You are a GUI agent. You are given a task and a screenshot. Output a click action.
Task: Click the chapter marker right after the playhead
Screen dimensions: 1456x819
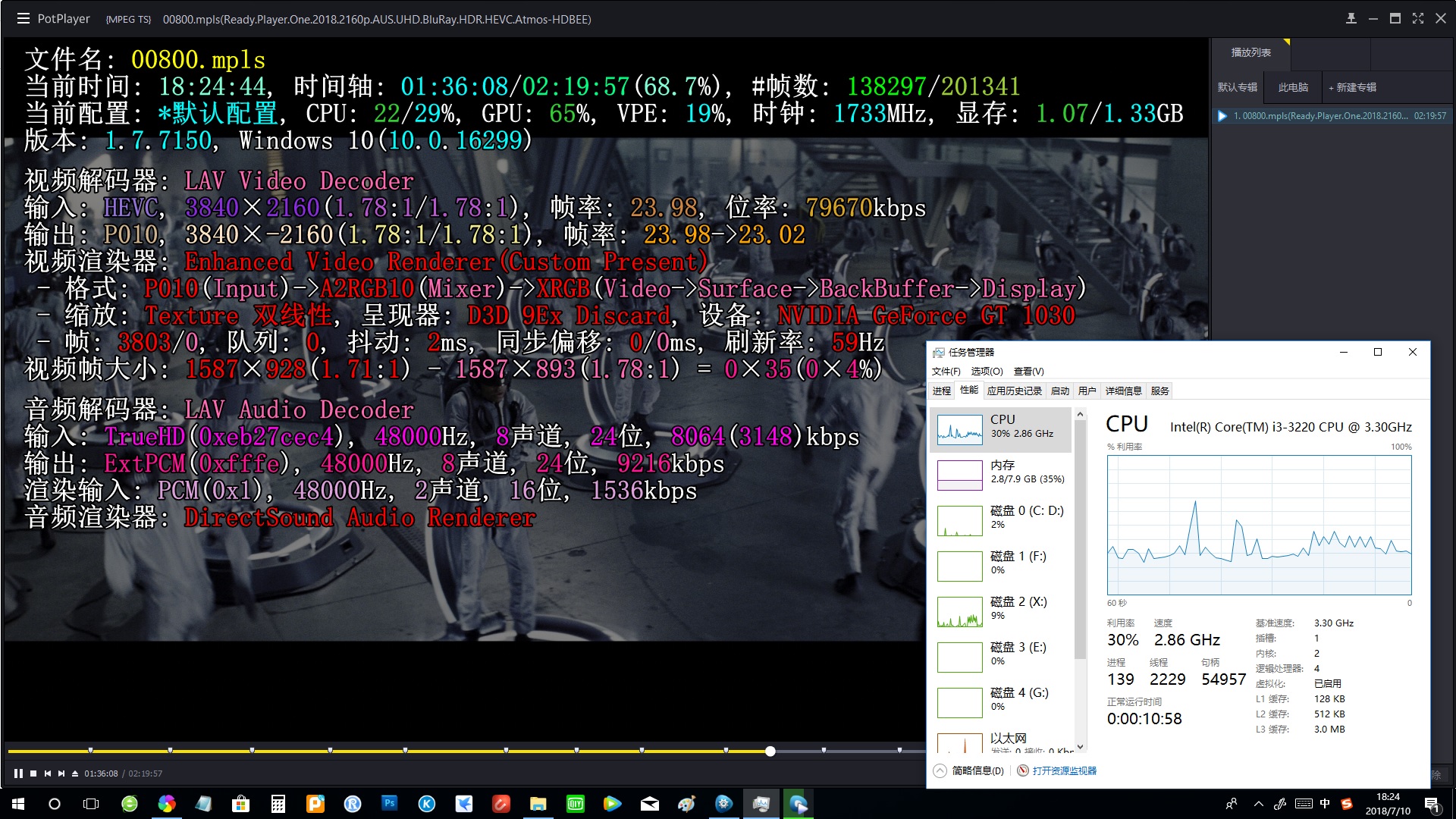point(824,750)
